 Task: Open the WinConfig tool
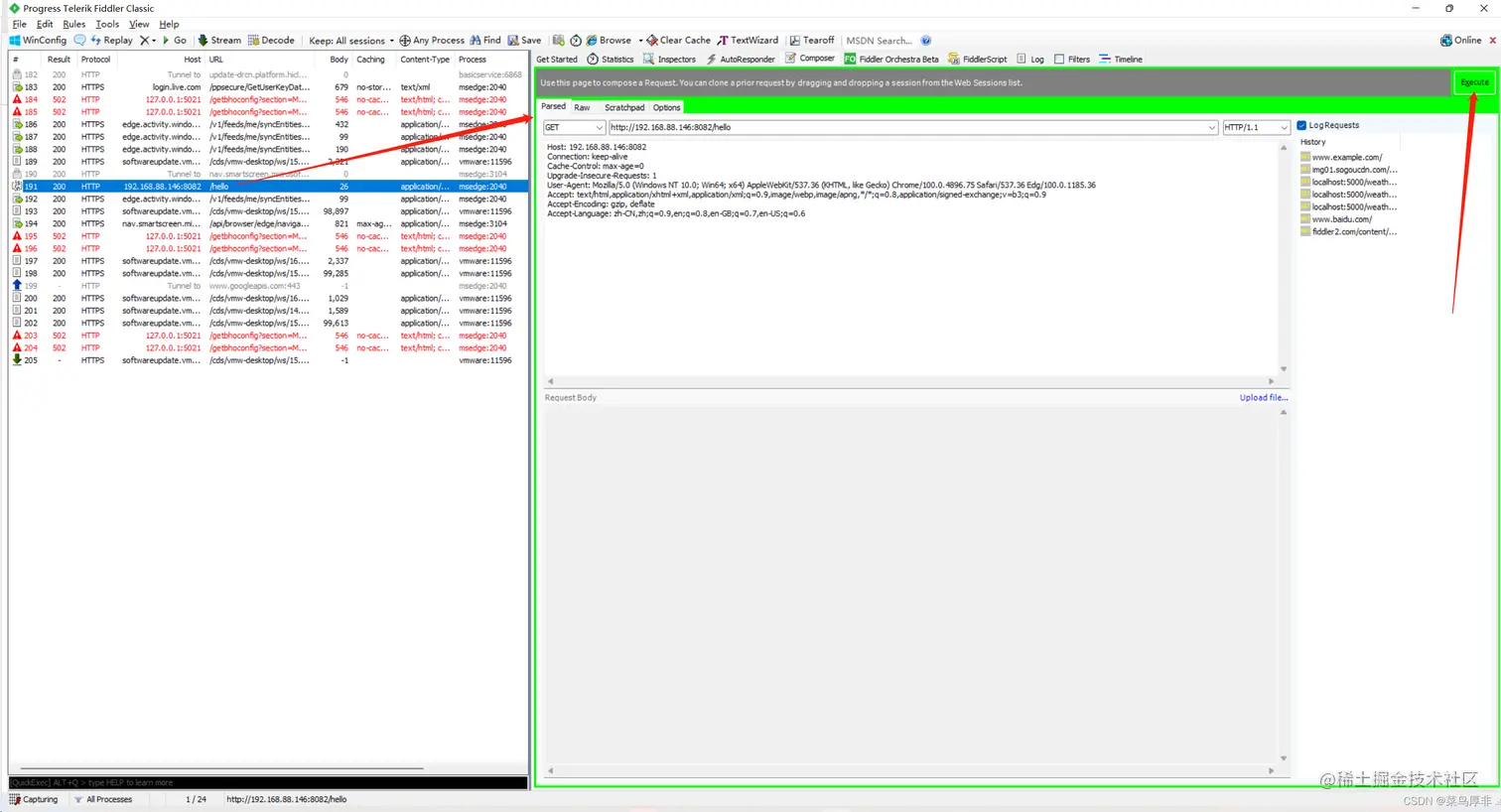tap(38, 41)
